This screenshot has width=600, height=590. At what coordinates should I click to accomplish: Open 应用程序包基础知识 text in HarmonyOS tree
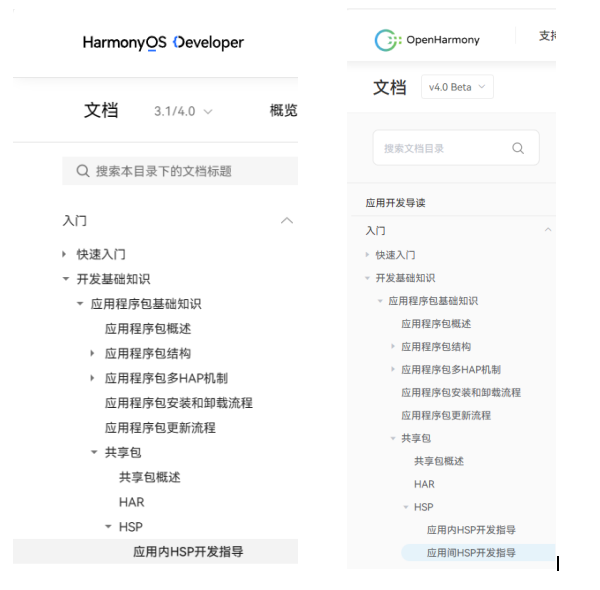click(146, 304)
